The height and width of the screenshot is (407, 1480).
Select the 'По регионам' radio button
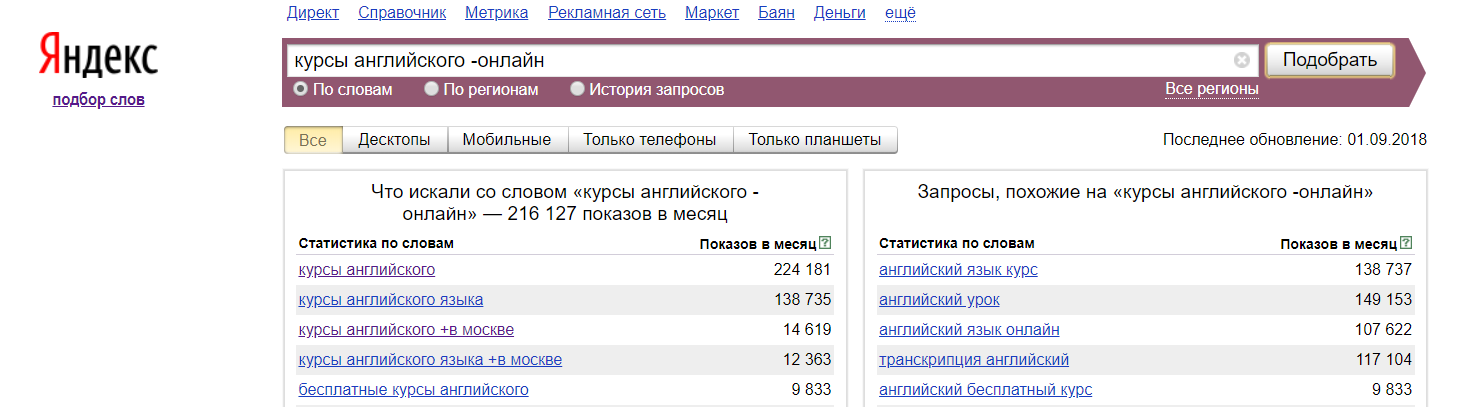pyautogui.click(x=431, y=89)
